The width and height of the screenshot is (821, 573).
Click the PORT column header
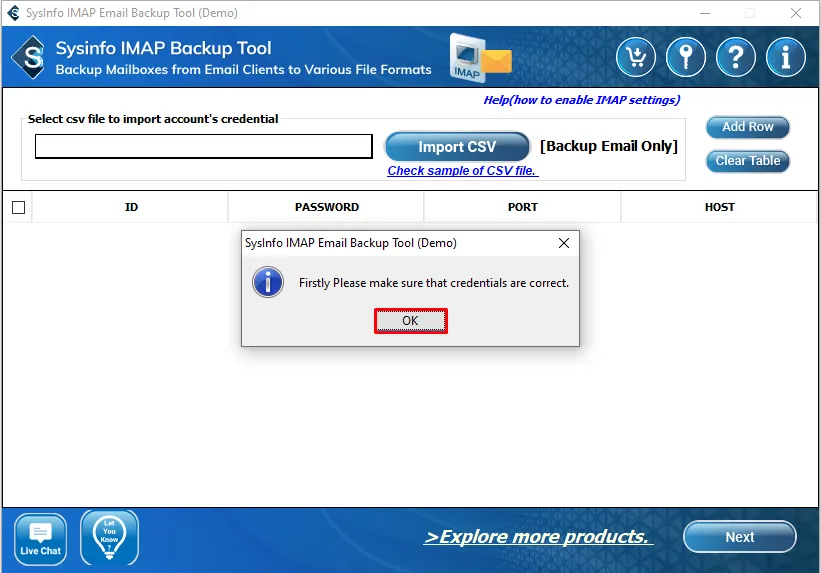[522, 207]
